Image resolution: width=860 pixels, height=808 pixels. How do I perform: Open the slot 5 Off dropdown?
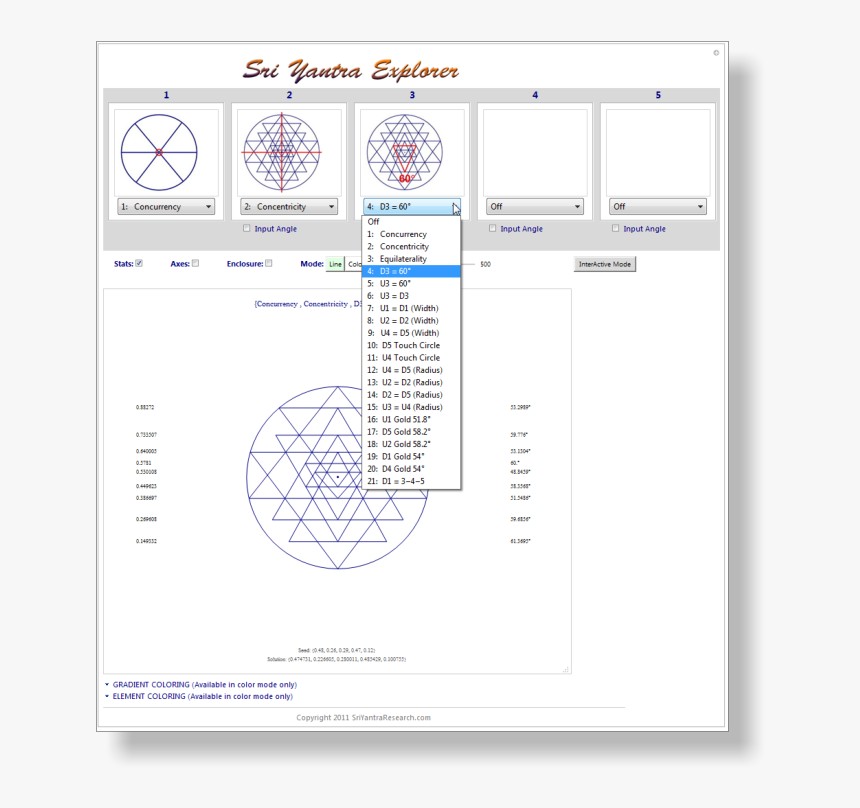[x=658, y=207]
